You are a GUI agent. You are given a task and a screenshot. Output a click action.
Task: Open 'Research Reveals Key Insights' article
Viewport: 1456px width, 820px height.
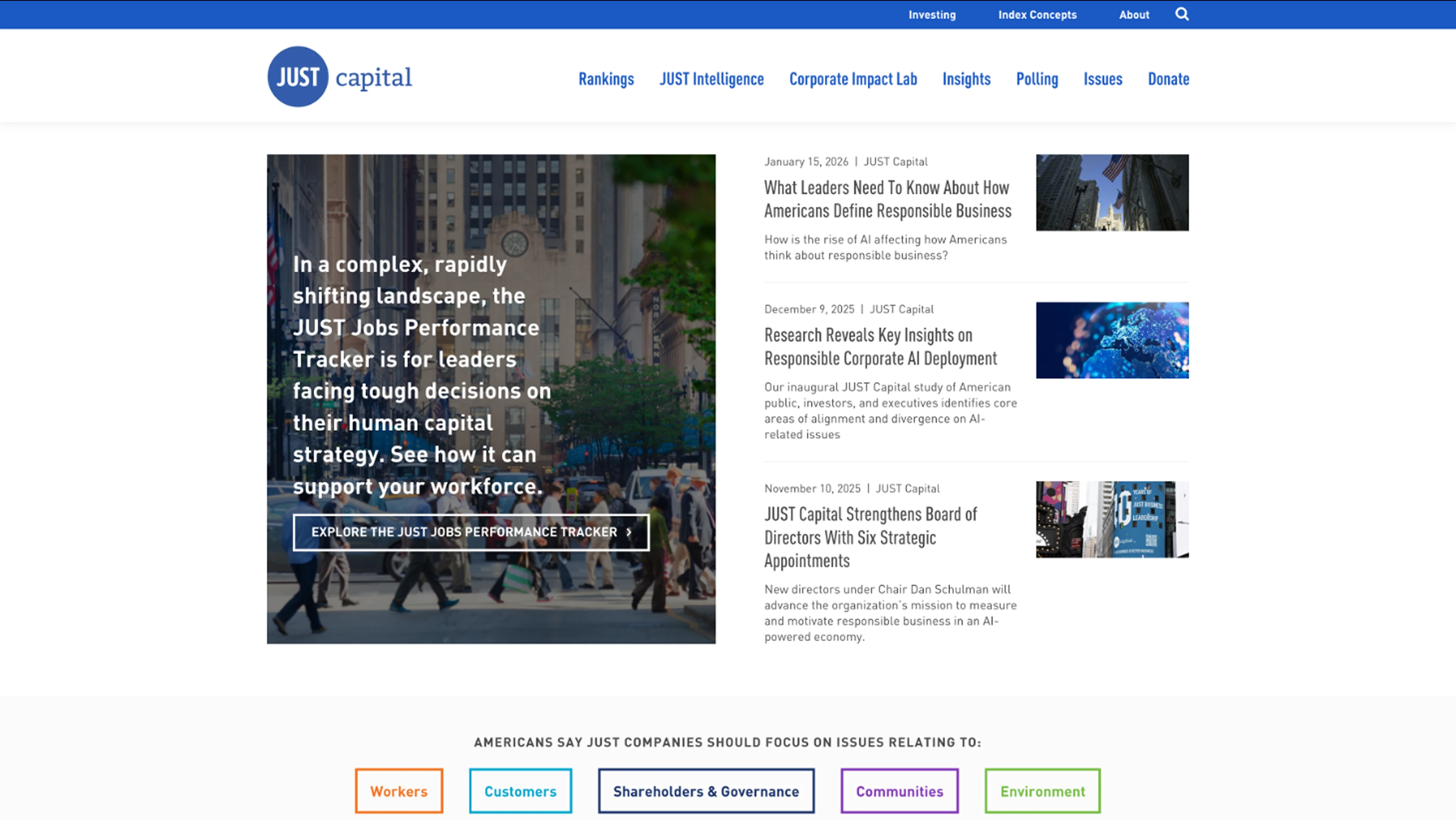pyautogui.click(x=881, y=347)
